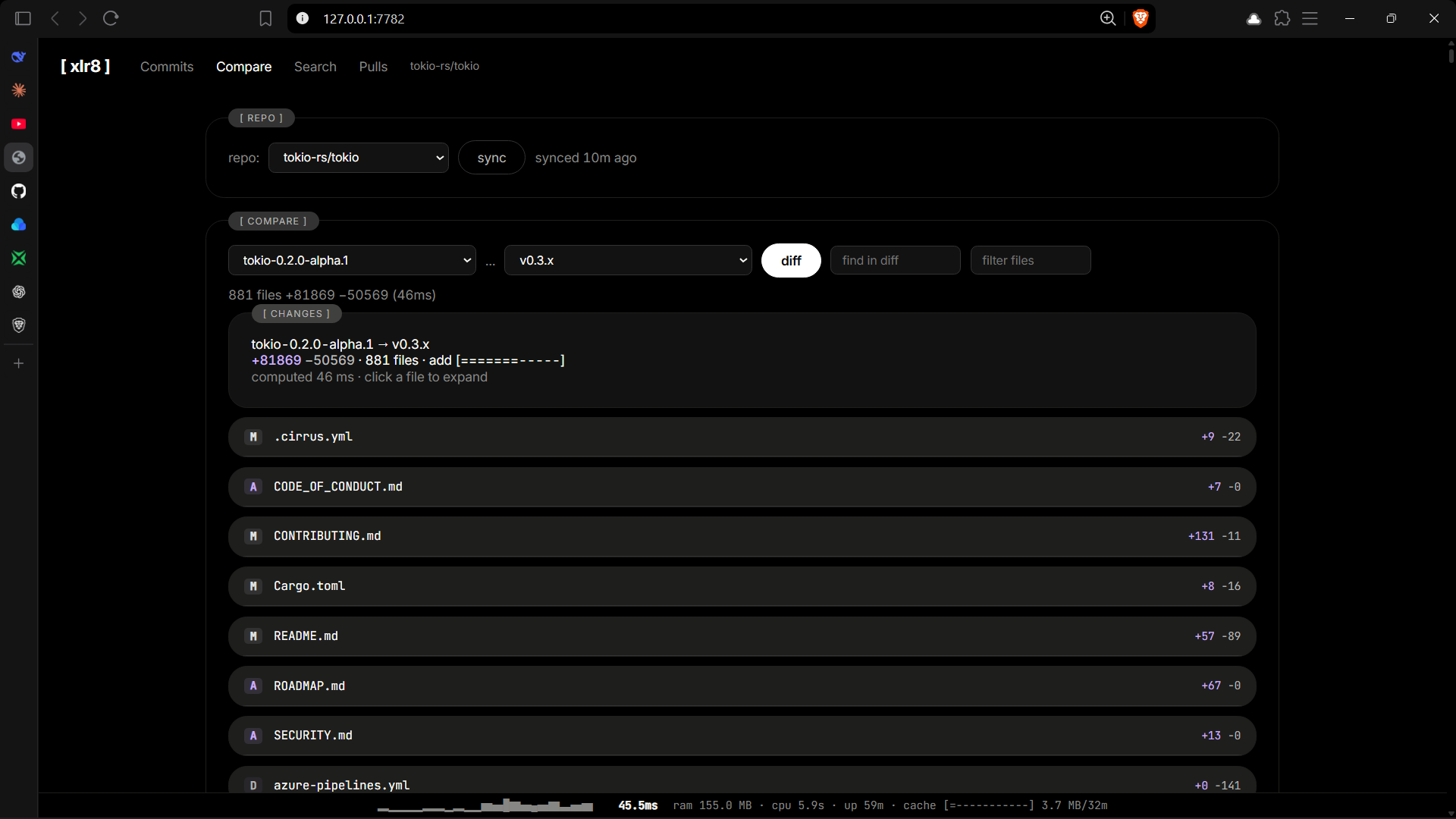Screen dimensions: 1456x819
Task: Open the blue cloud sidebar shortcut
Action: point(19,224)
